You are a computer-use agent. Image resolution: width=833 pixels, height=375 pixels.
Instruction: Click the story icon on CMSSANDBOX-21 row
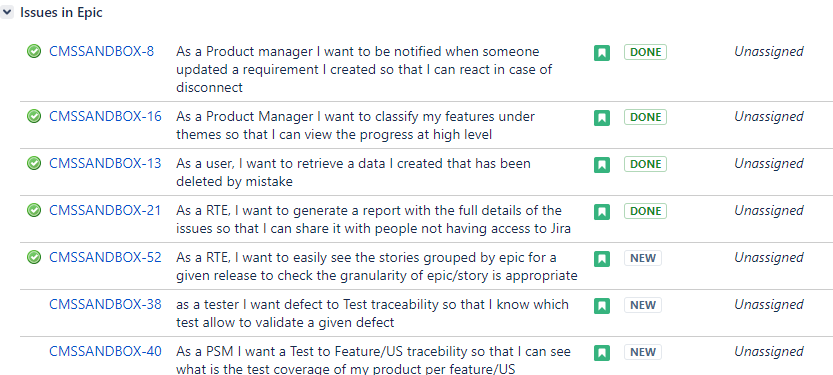pos(602,212)
